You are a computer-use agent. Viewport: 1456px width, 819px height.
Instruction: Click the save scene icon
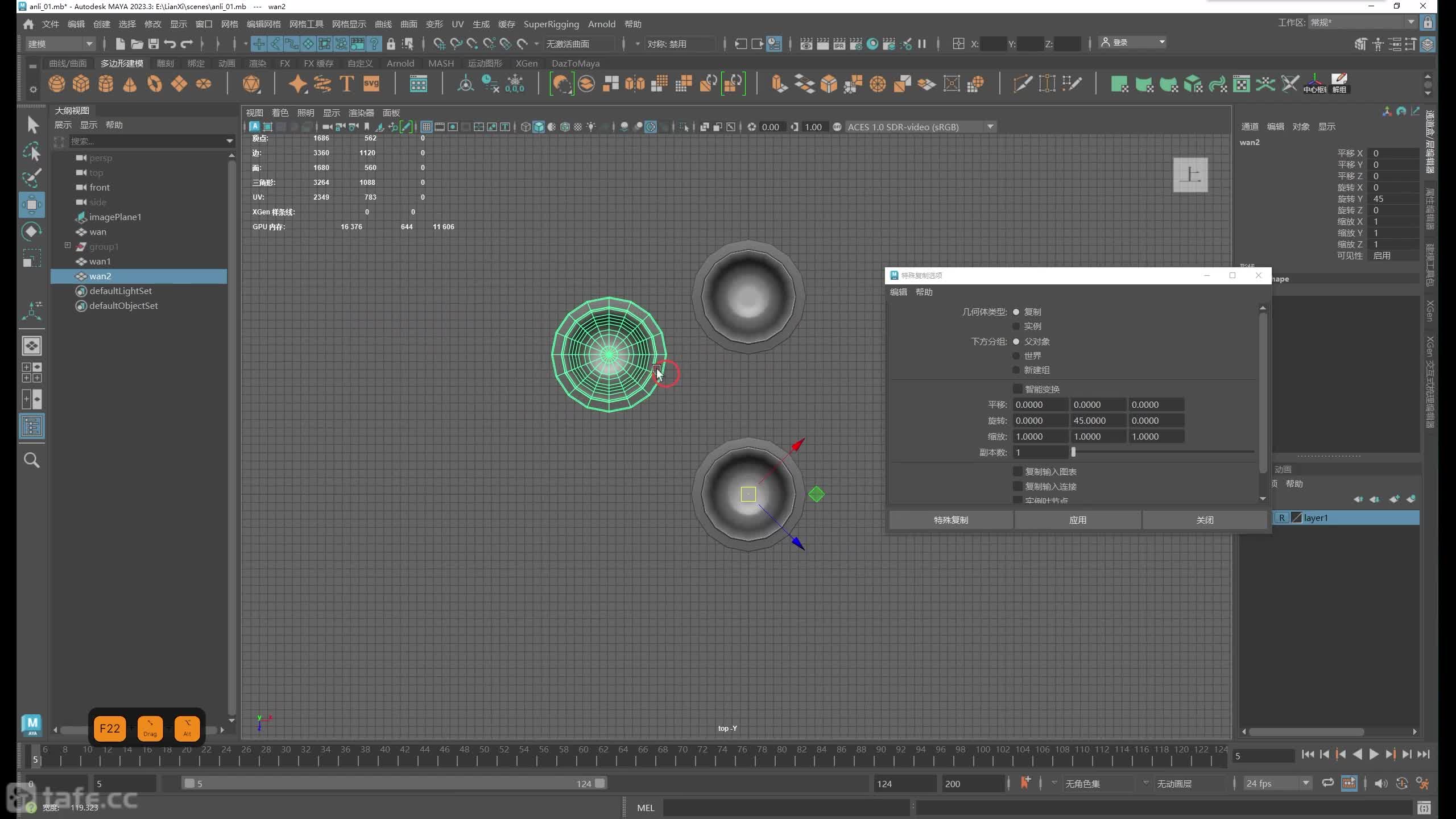click(153, 44)
